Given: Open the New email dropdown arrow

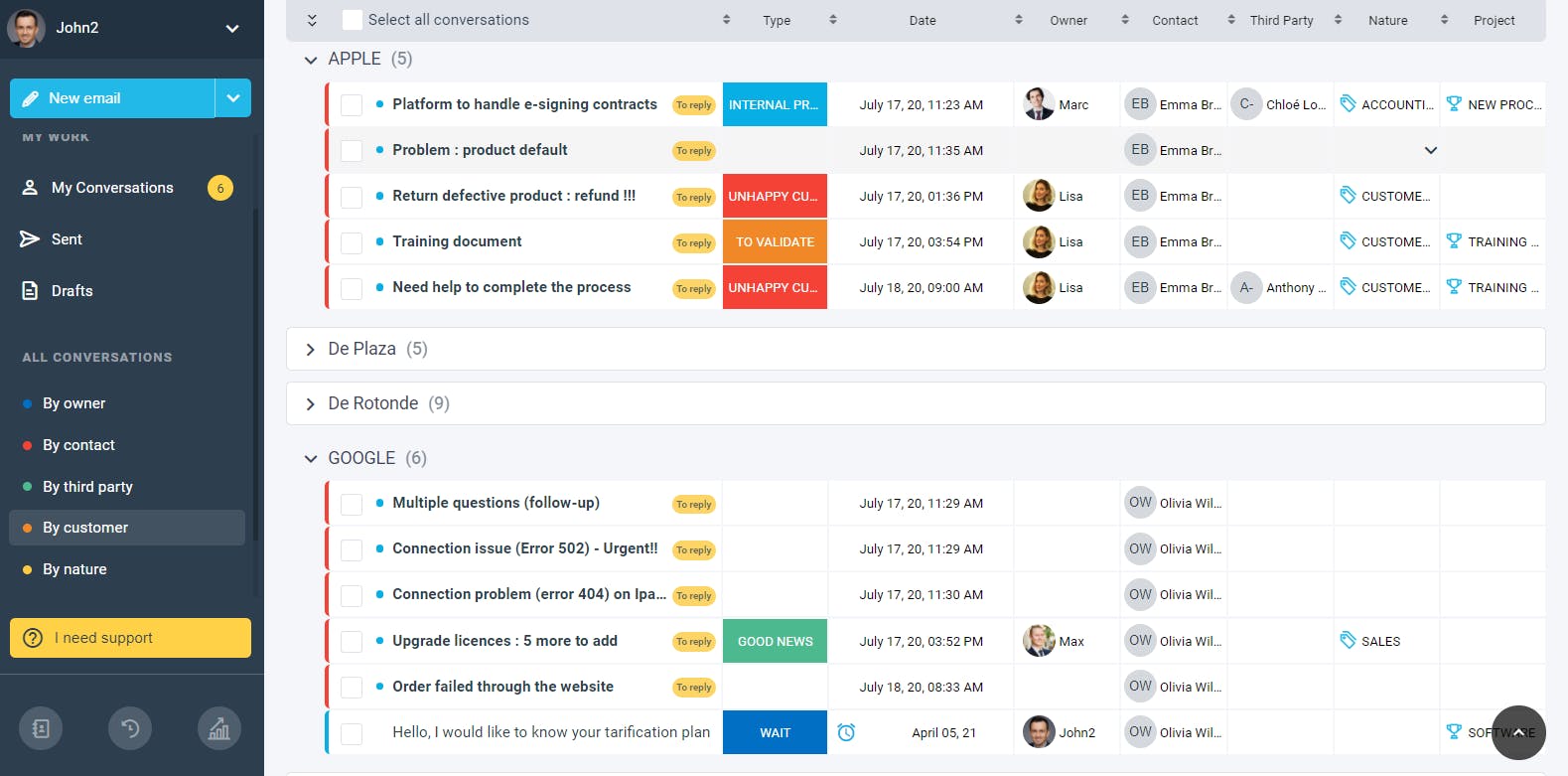Looking at the screenshot, I should [x=233, y=98].
